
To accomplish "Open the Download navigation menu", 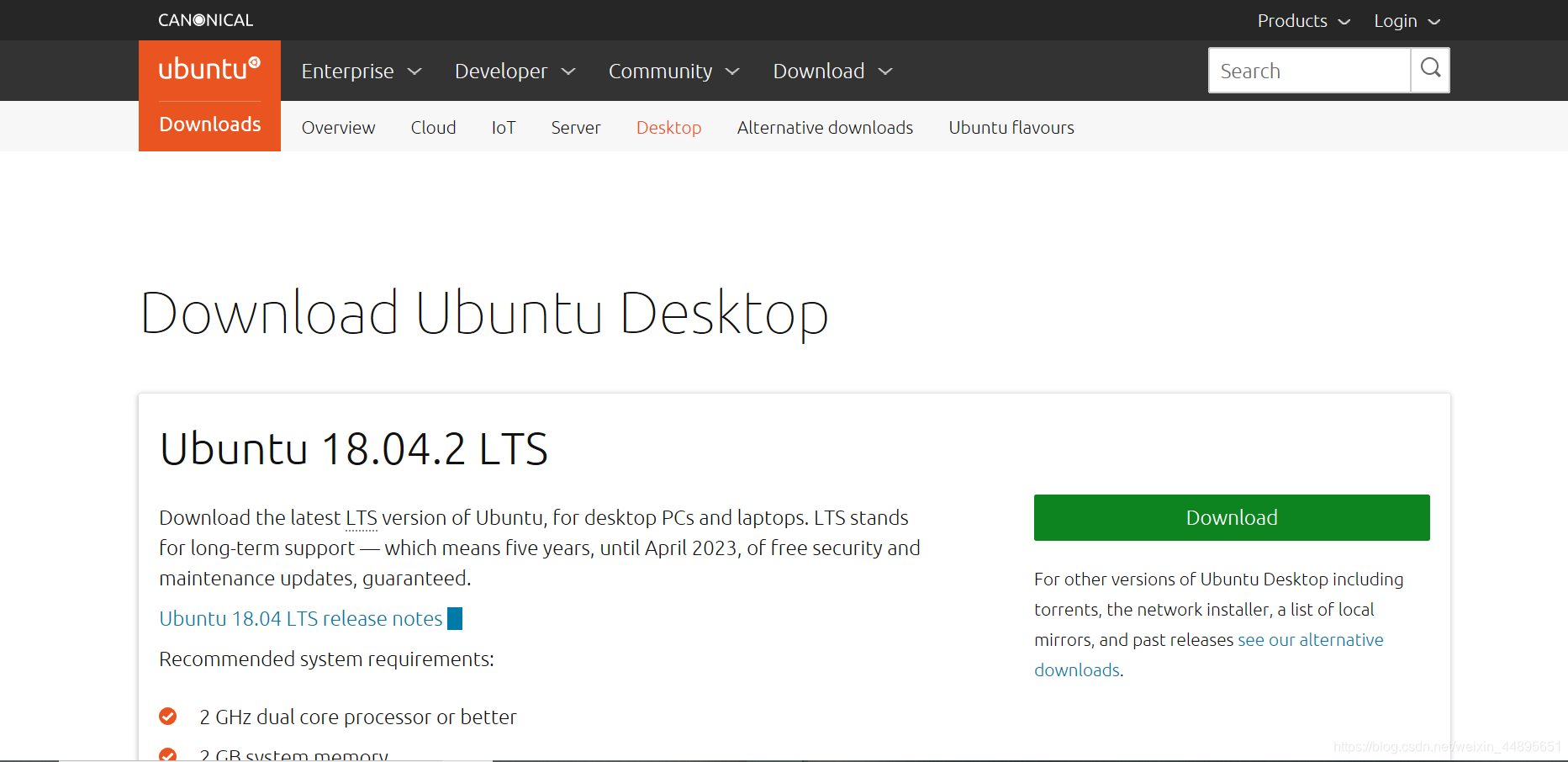I will (832, 71).
